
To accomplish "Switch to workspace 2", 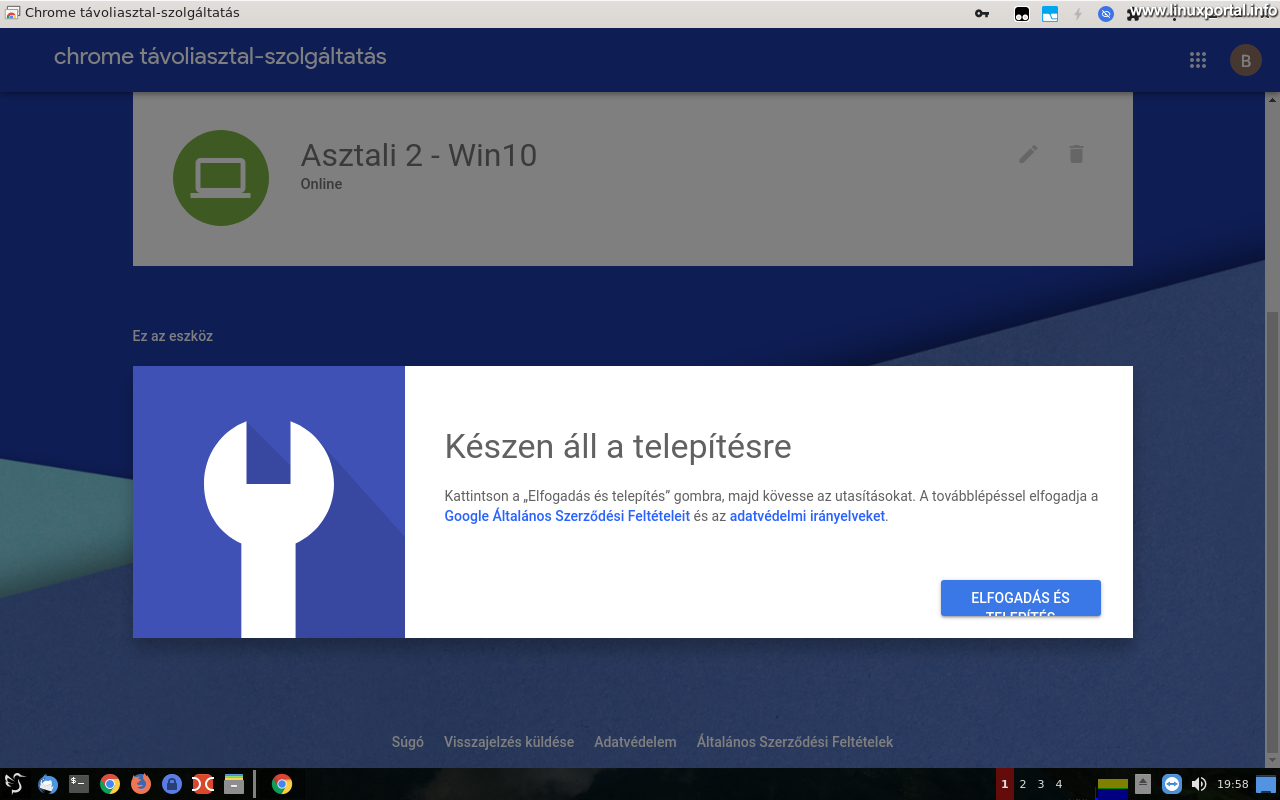I will click(1022, 784).
